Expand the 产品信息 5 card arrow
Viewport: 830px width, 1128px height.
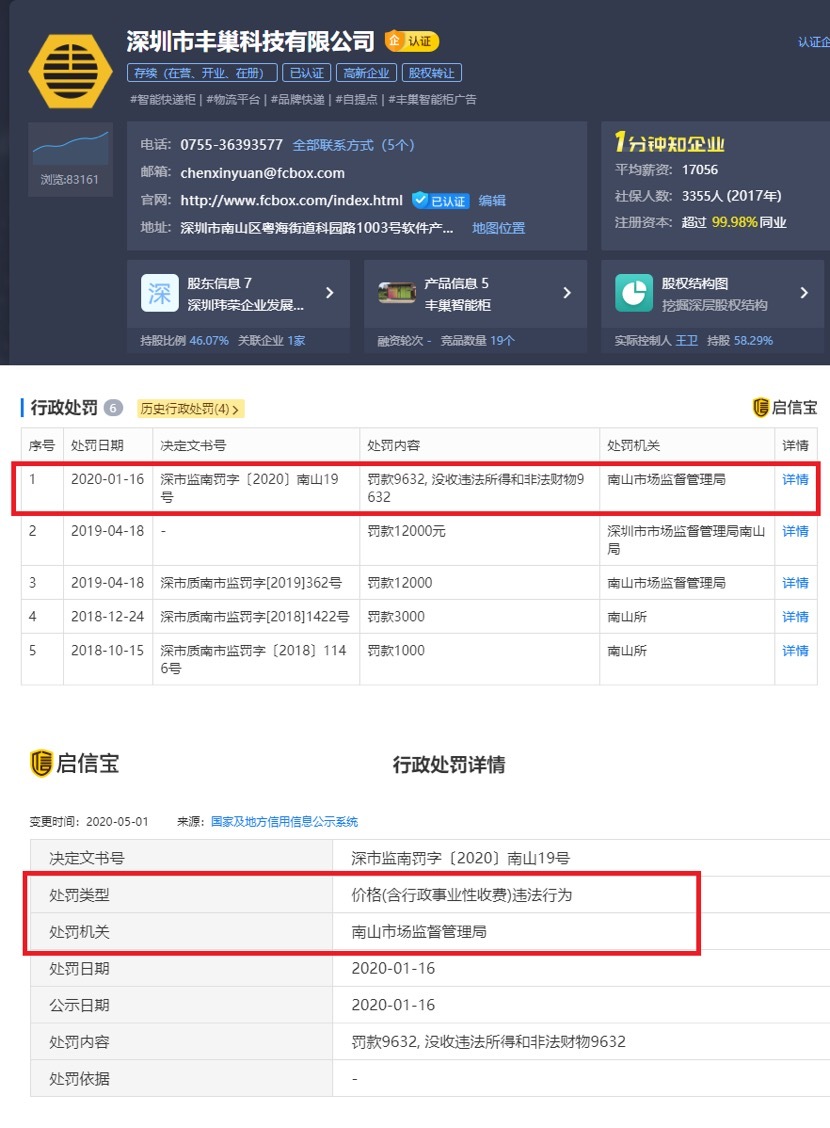[567, 293]
